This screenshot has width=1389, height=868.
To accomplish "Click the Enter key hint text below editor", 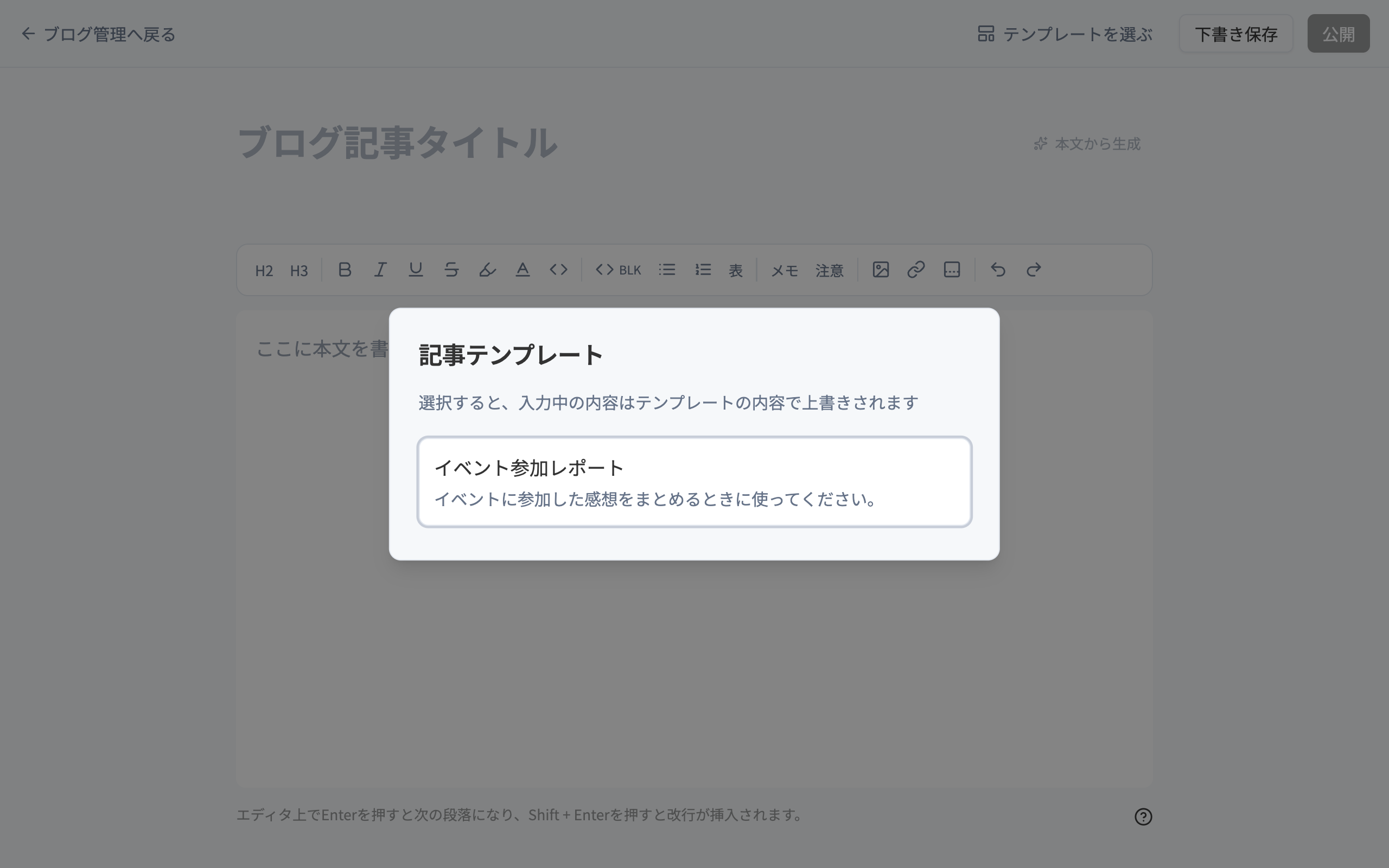I will 519,815.
